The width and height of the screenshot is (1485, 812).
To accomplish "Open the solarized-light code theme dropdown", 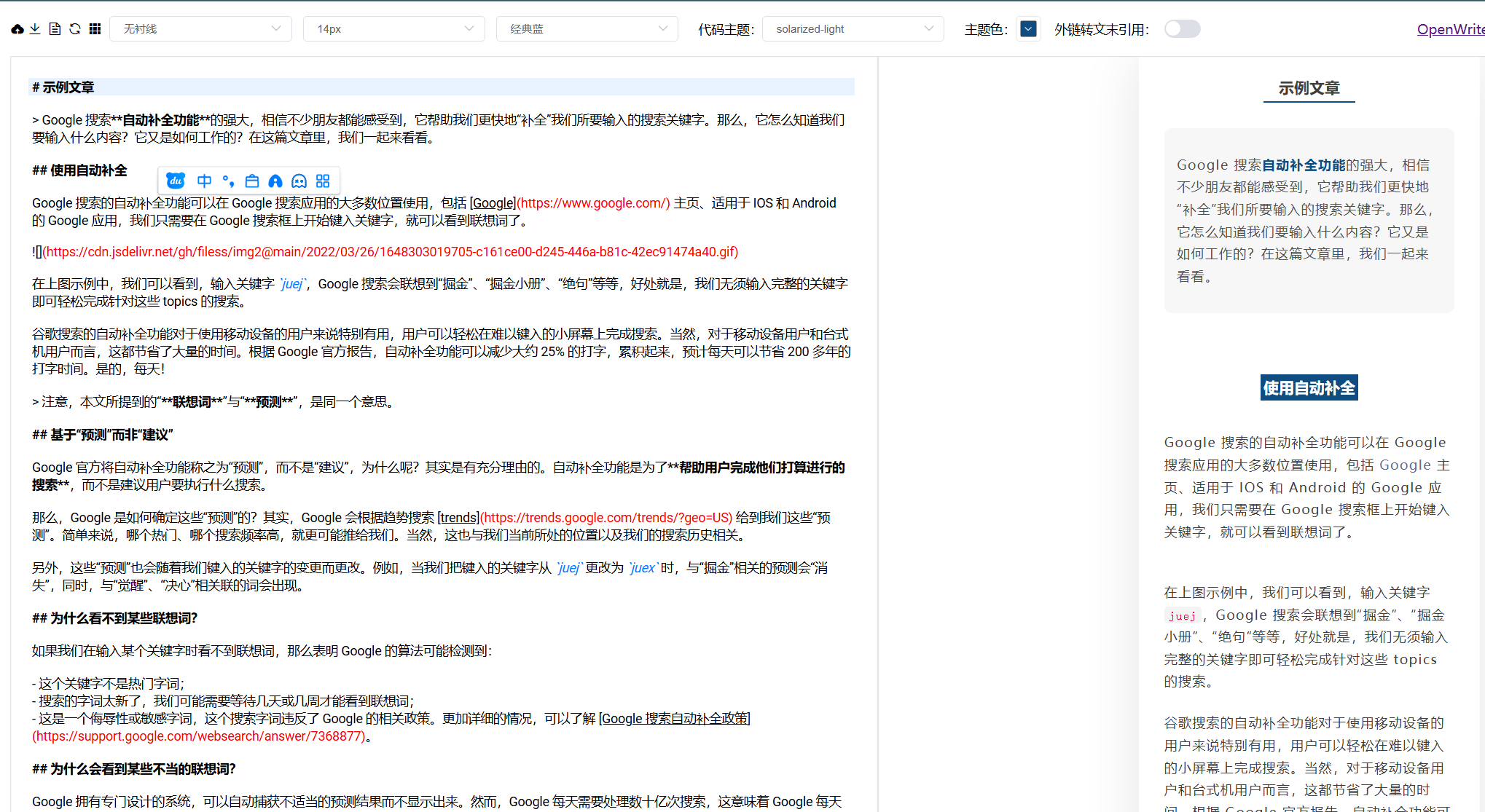I will pyautogui.click(x=853, y=29).
